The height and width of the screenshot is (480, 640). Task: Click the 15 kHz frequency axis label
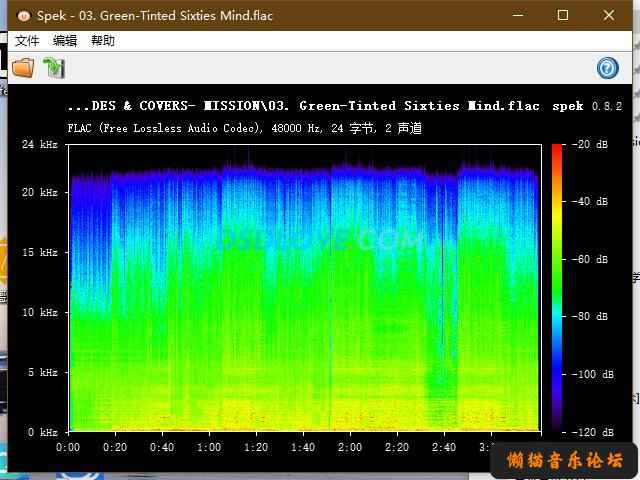point(40,252)
